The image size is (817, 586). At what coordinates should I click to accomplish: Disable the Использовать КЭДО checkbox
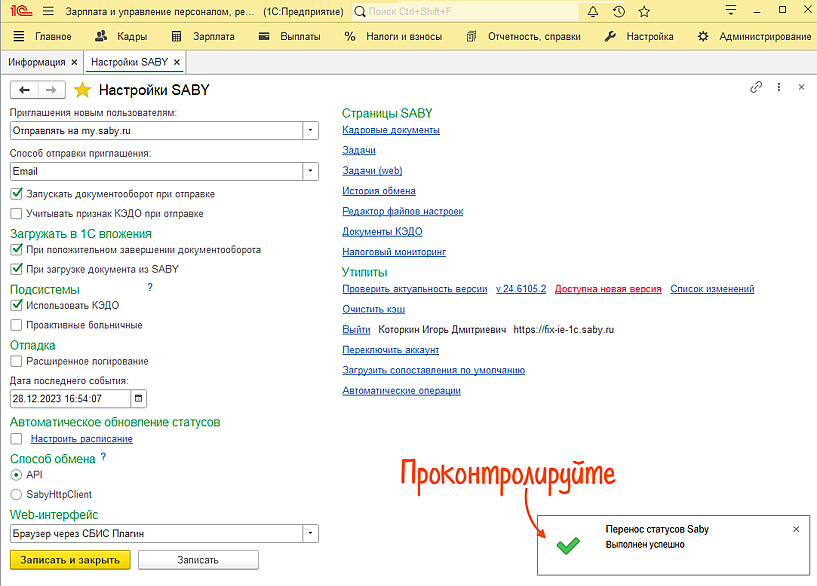[16, 305]
